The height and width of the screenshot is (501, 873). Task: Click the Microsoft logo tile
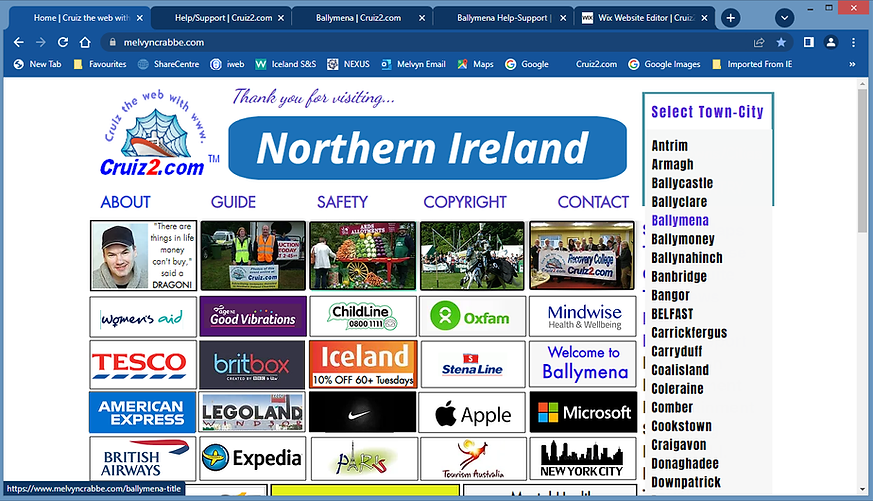(583, 412)
